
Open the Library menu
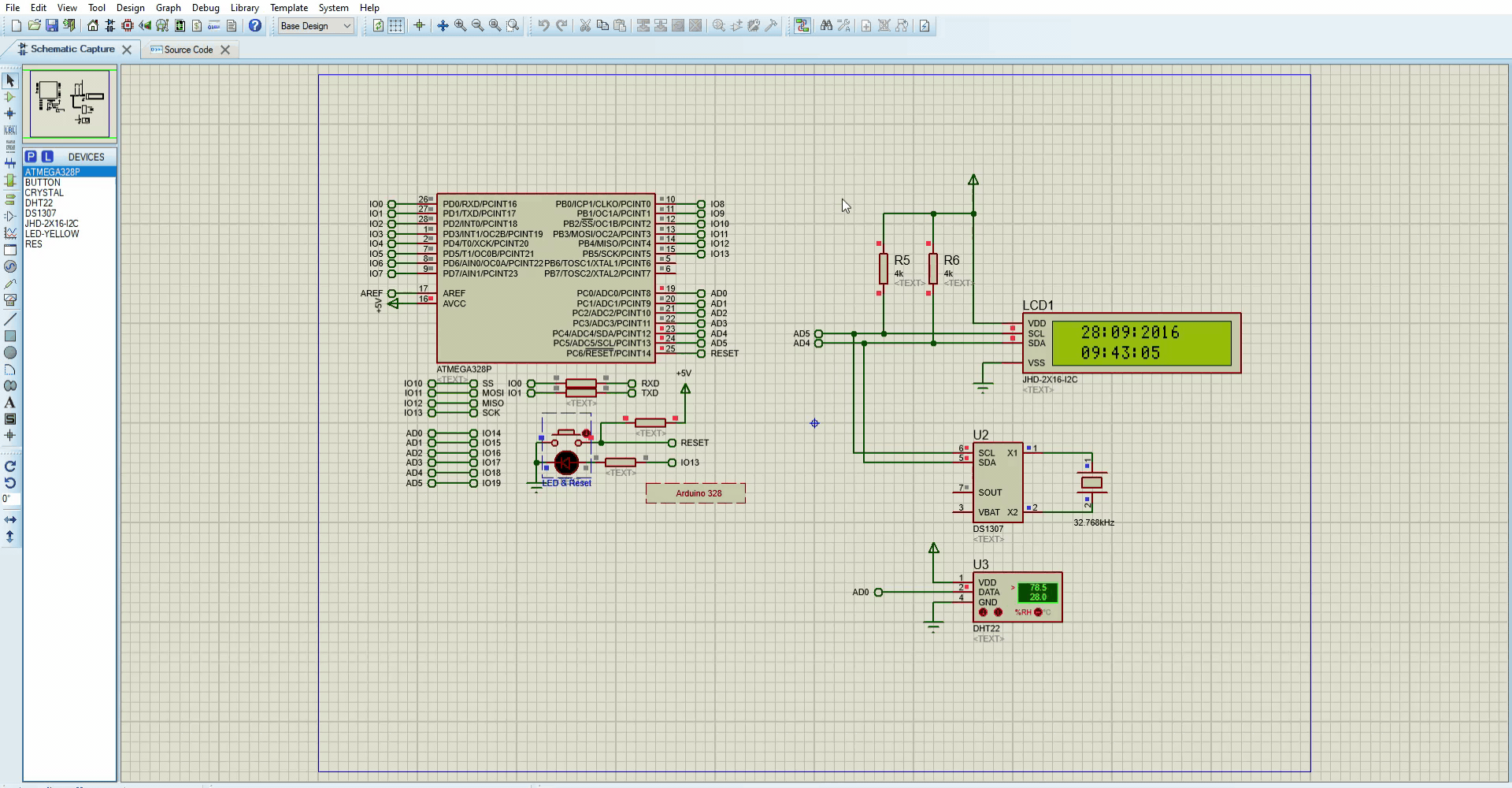(x=244, y=8)
